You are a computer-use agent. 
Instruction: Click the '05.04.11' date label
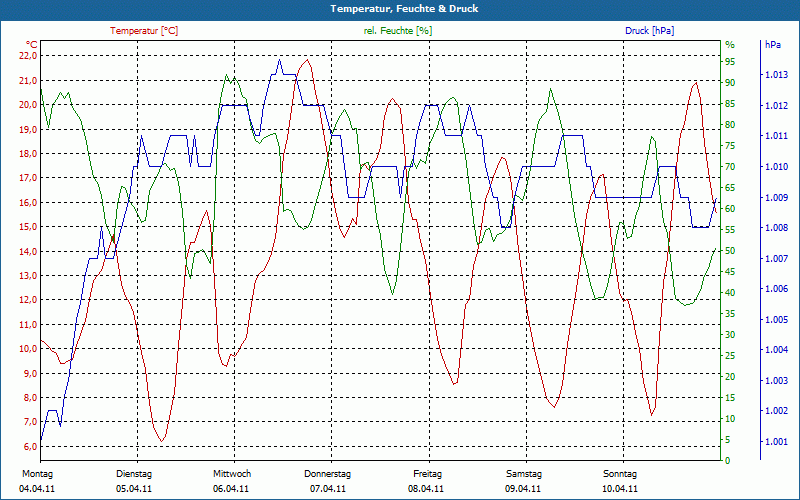coord(134,489)
